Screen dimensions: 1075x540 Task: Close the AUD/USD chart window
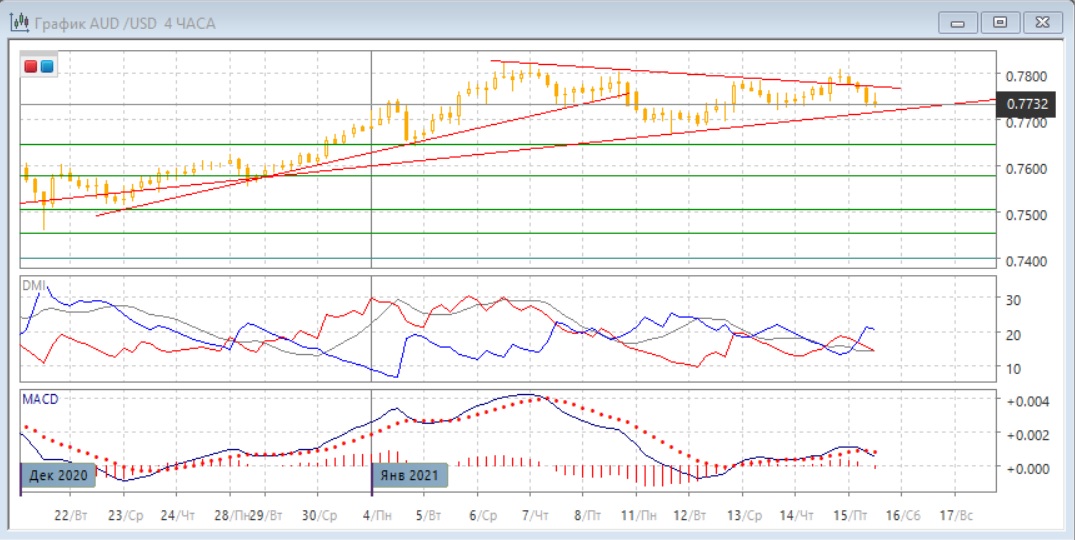point(1041,21)
